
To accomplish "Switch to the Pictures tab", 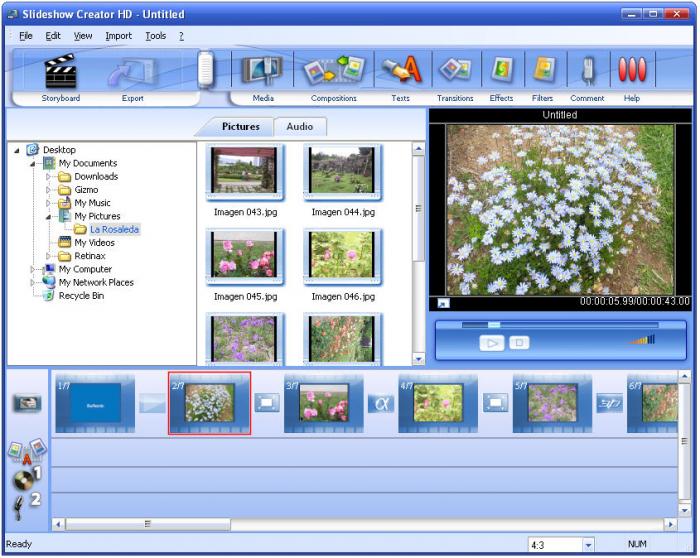I will pos(240,127).
